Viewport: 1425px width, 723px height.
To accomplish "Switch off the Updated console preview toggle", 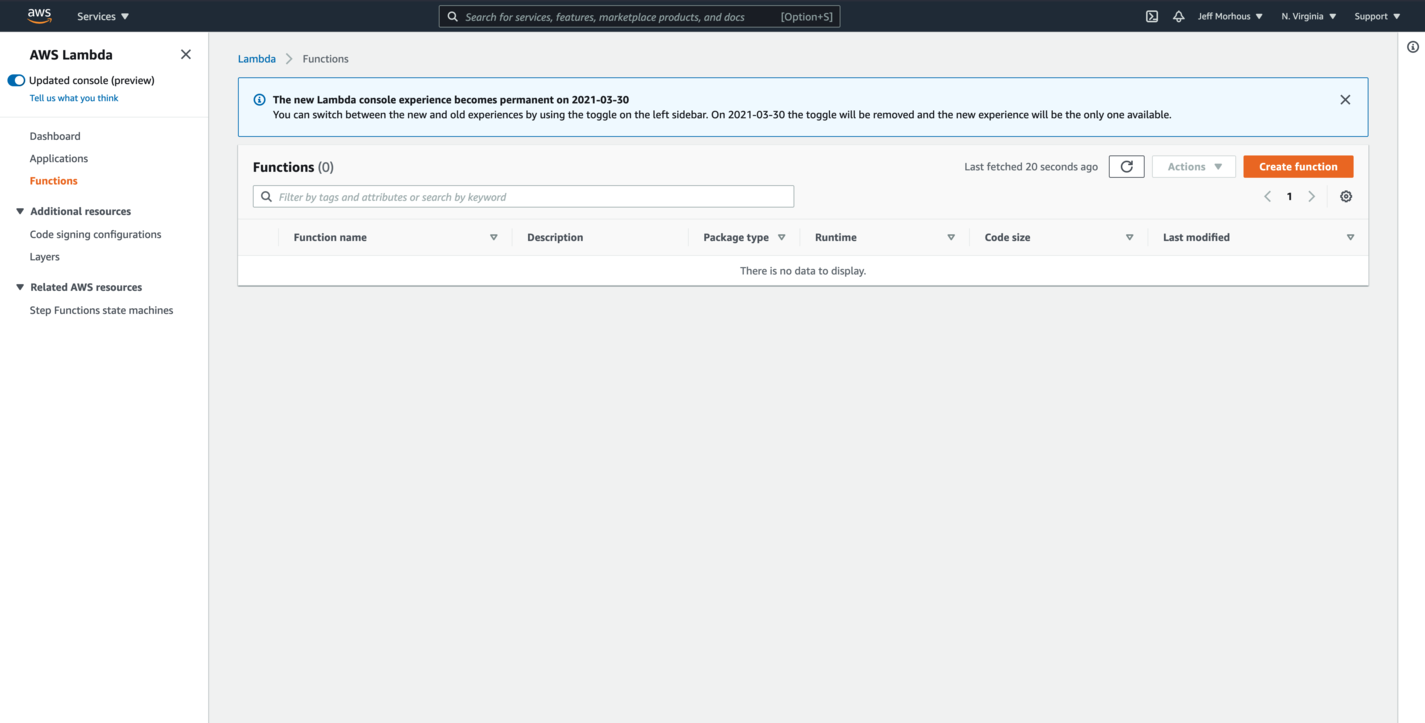I will (16, 80).
